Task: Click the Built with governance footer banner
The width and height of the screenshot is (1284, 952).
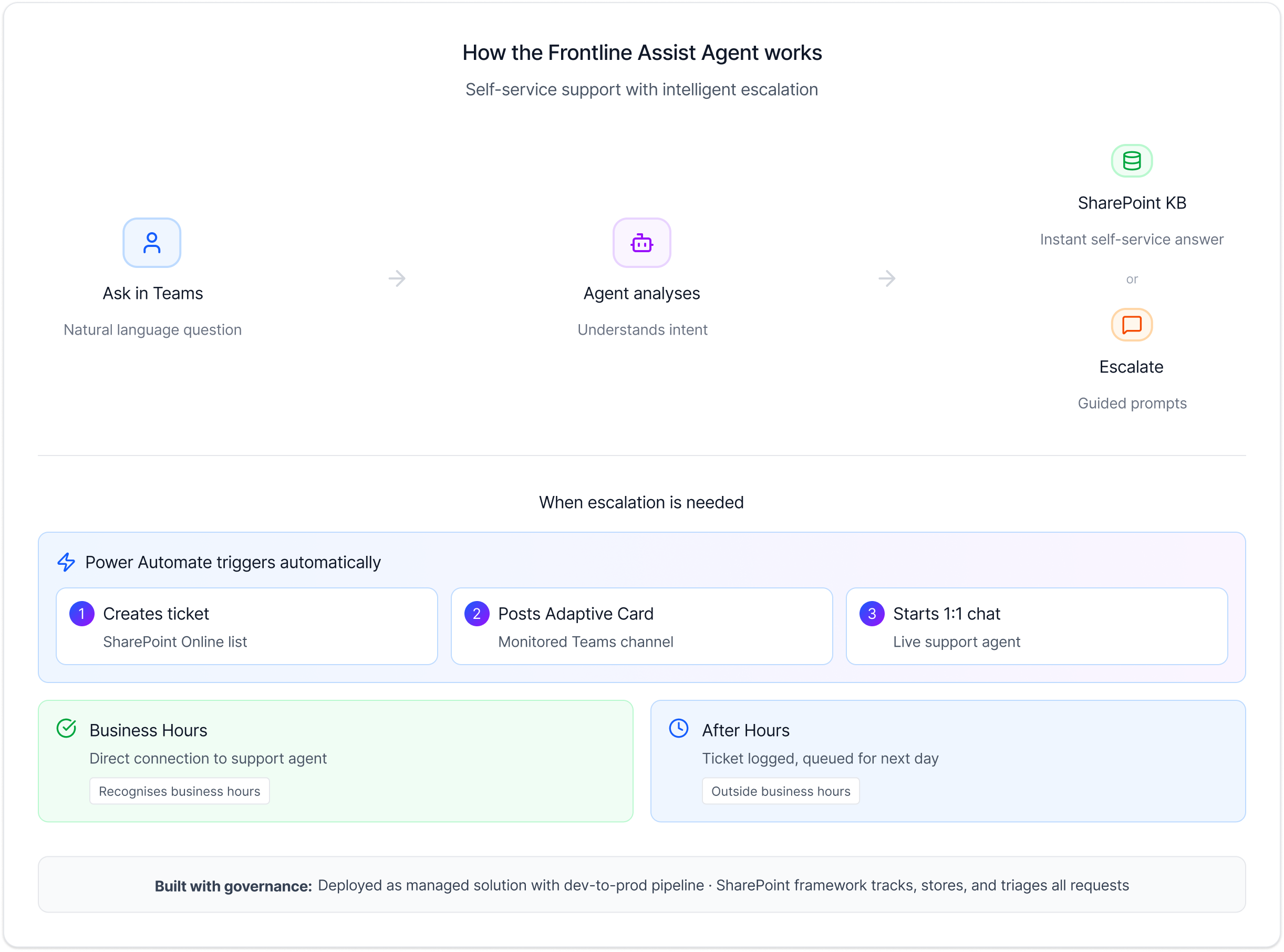Action: (641, 885)
